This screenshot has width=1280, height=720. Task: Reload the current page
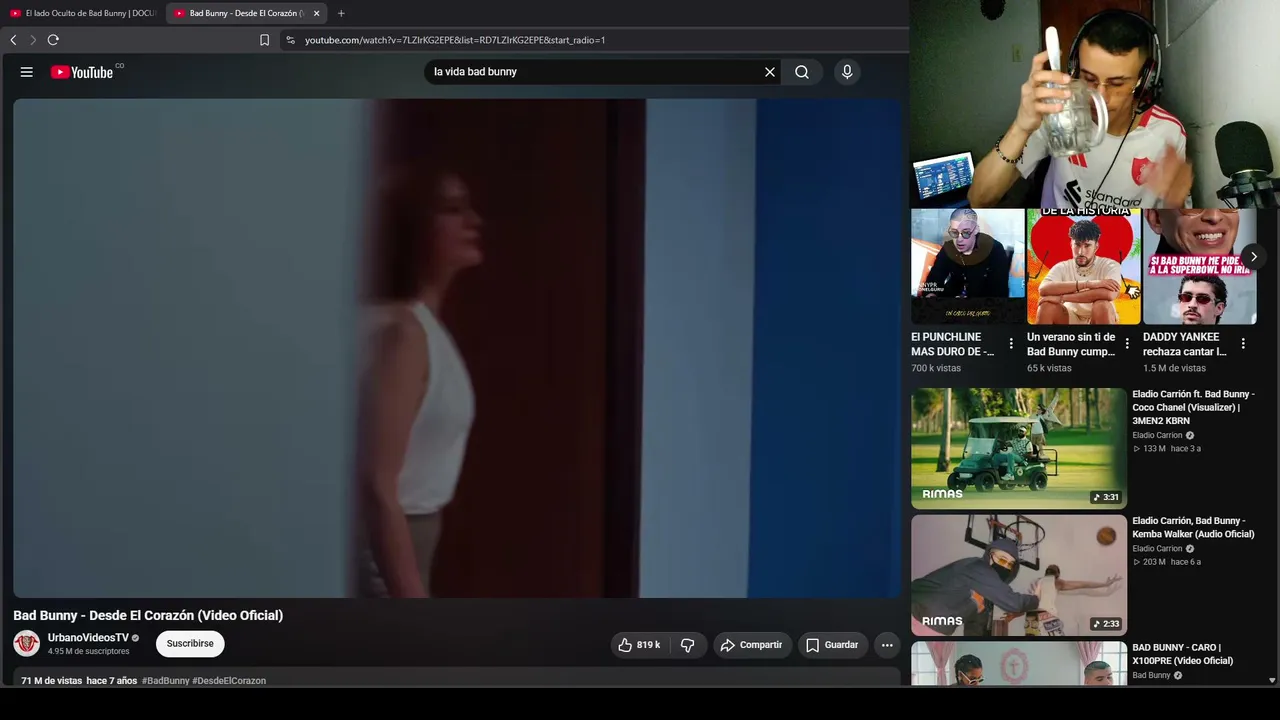pyautogui.click(x=53, y=40)
